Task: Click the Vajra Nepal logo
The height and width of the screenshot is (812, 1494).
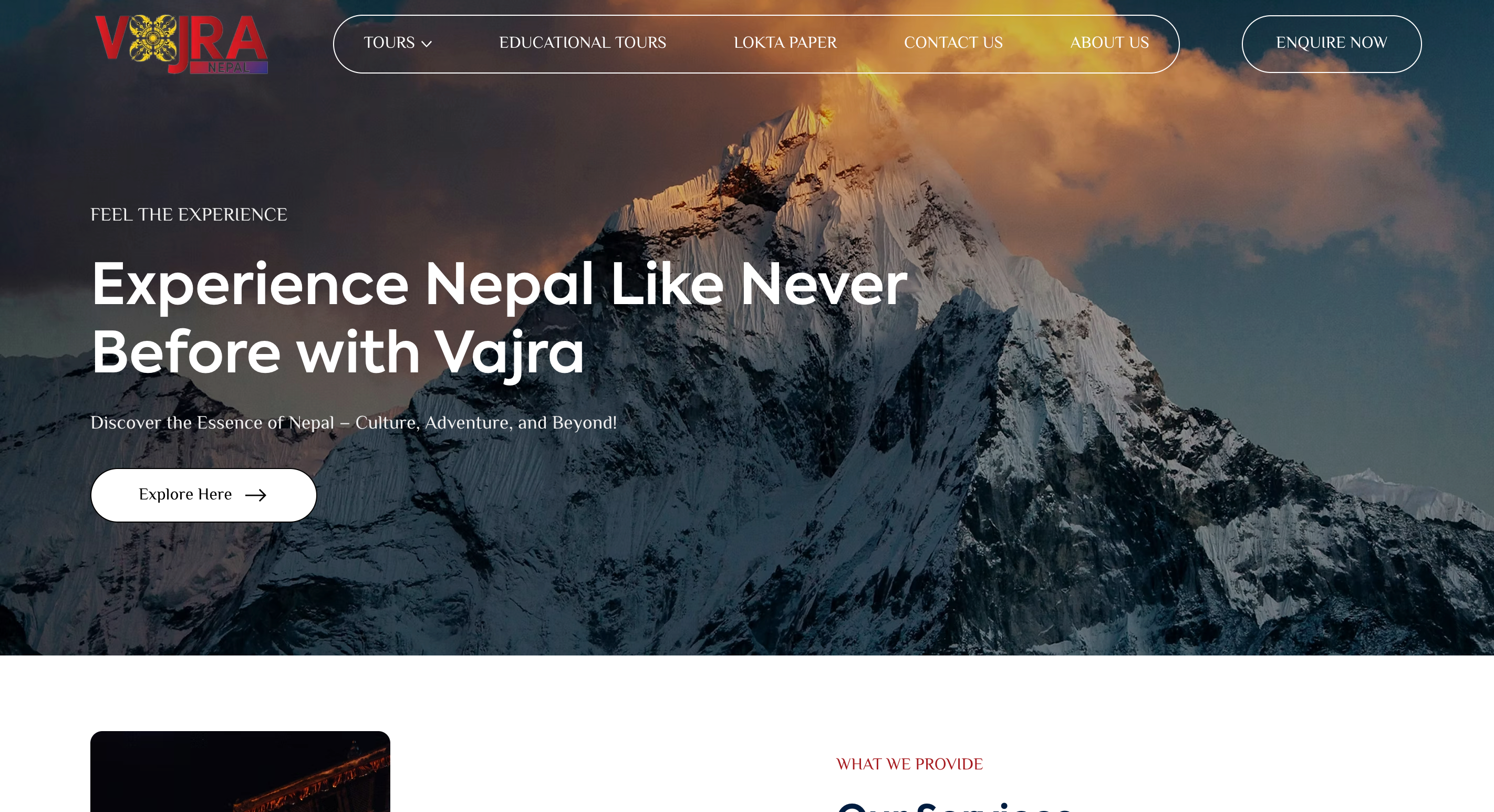Action: point(181,44)
